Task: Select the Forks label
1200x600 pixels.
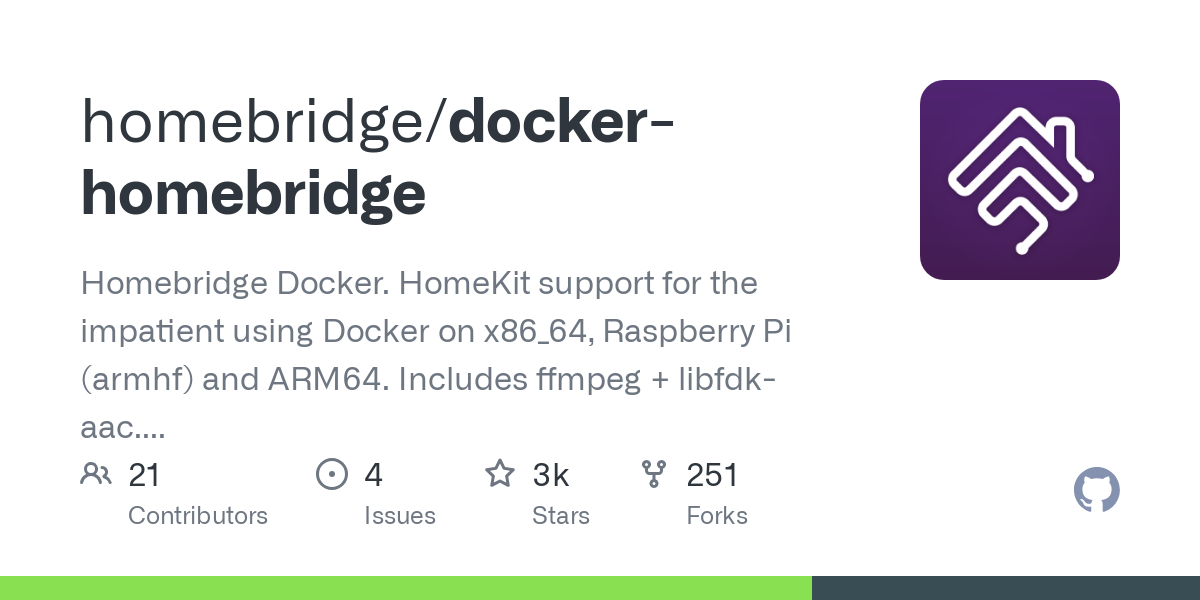Action: tap(717, 516)
